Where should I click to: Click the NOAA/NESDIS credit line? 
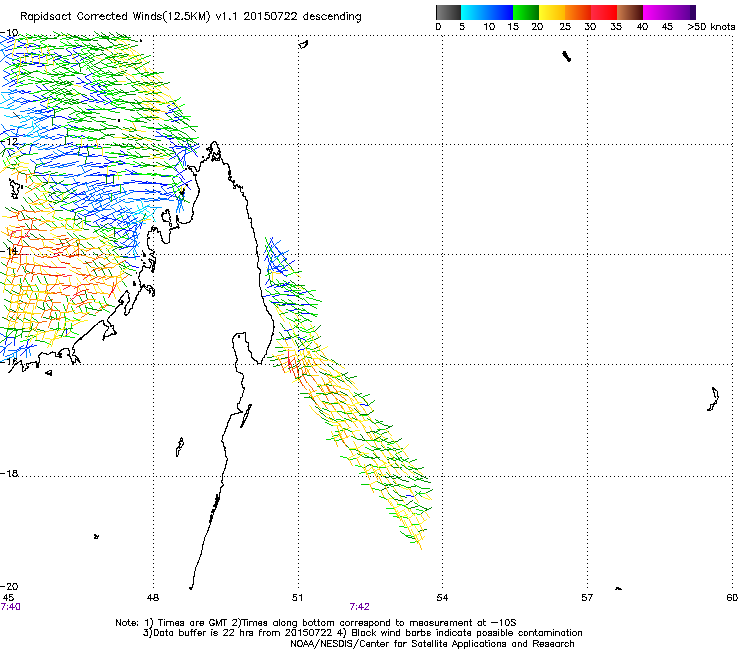tap(432, 644)
